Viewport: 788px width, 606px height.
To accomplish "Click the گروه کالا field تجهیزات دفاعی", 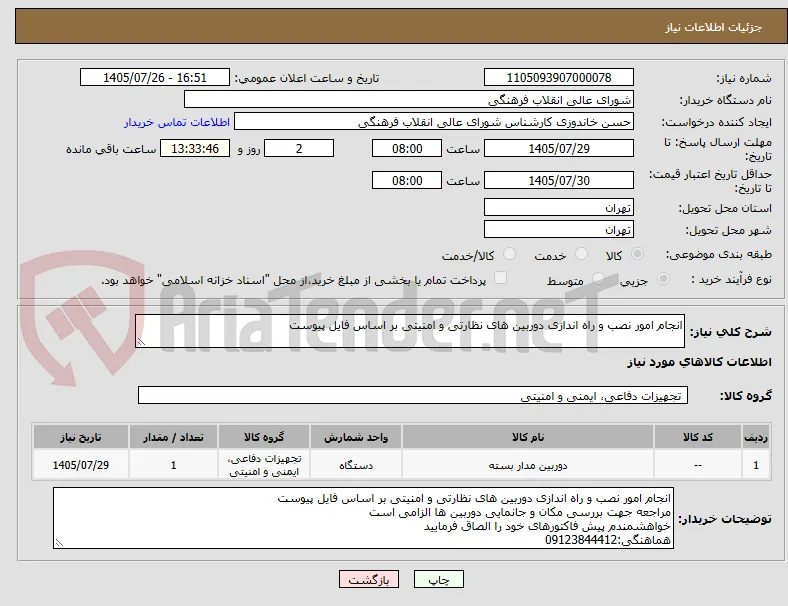I will (413, 395).
